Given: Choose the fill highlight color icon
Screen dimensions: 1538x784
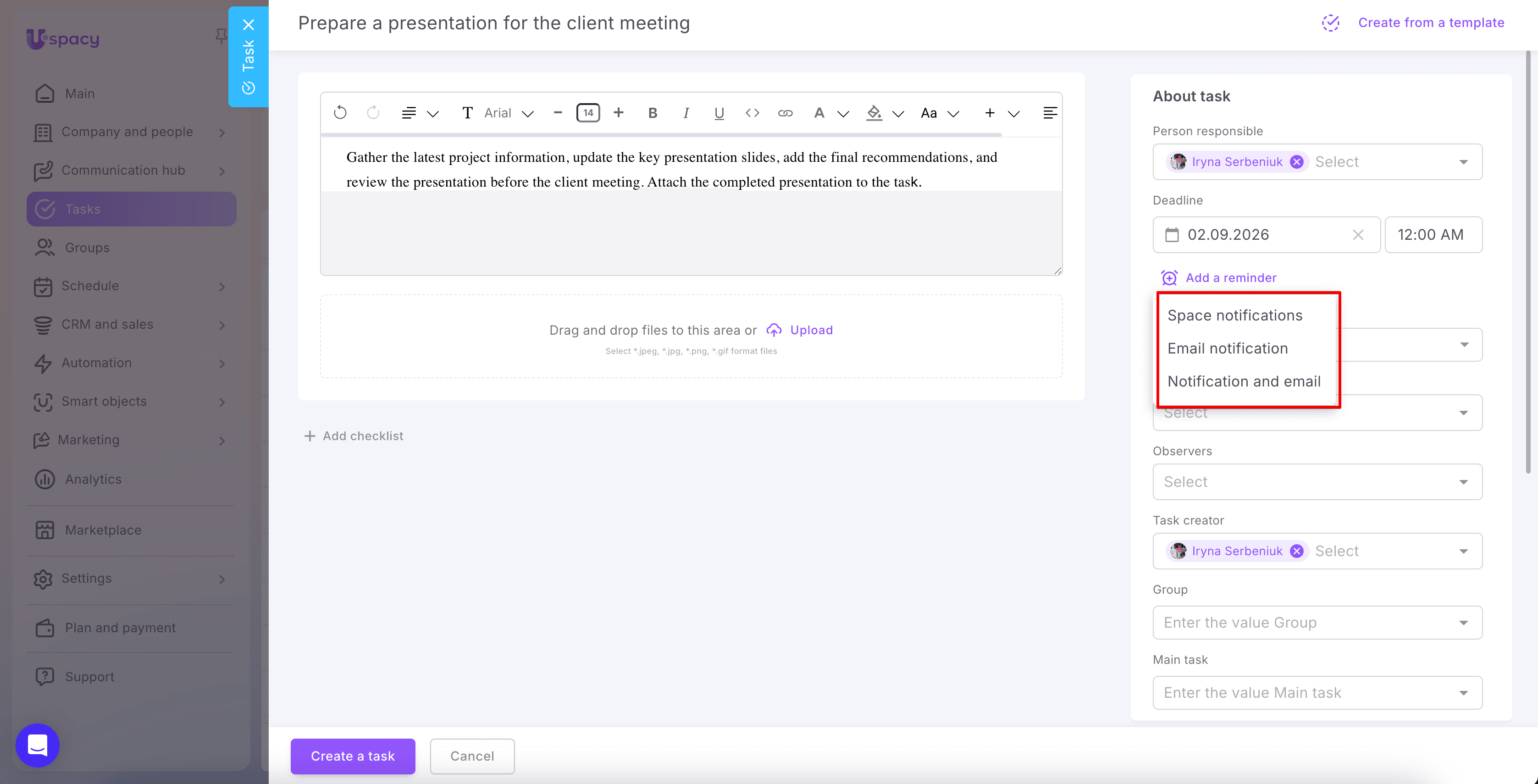Looking at the screenshot, I should click(x=874, y=113).
